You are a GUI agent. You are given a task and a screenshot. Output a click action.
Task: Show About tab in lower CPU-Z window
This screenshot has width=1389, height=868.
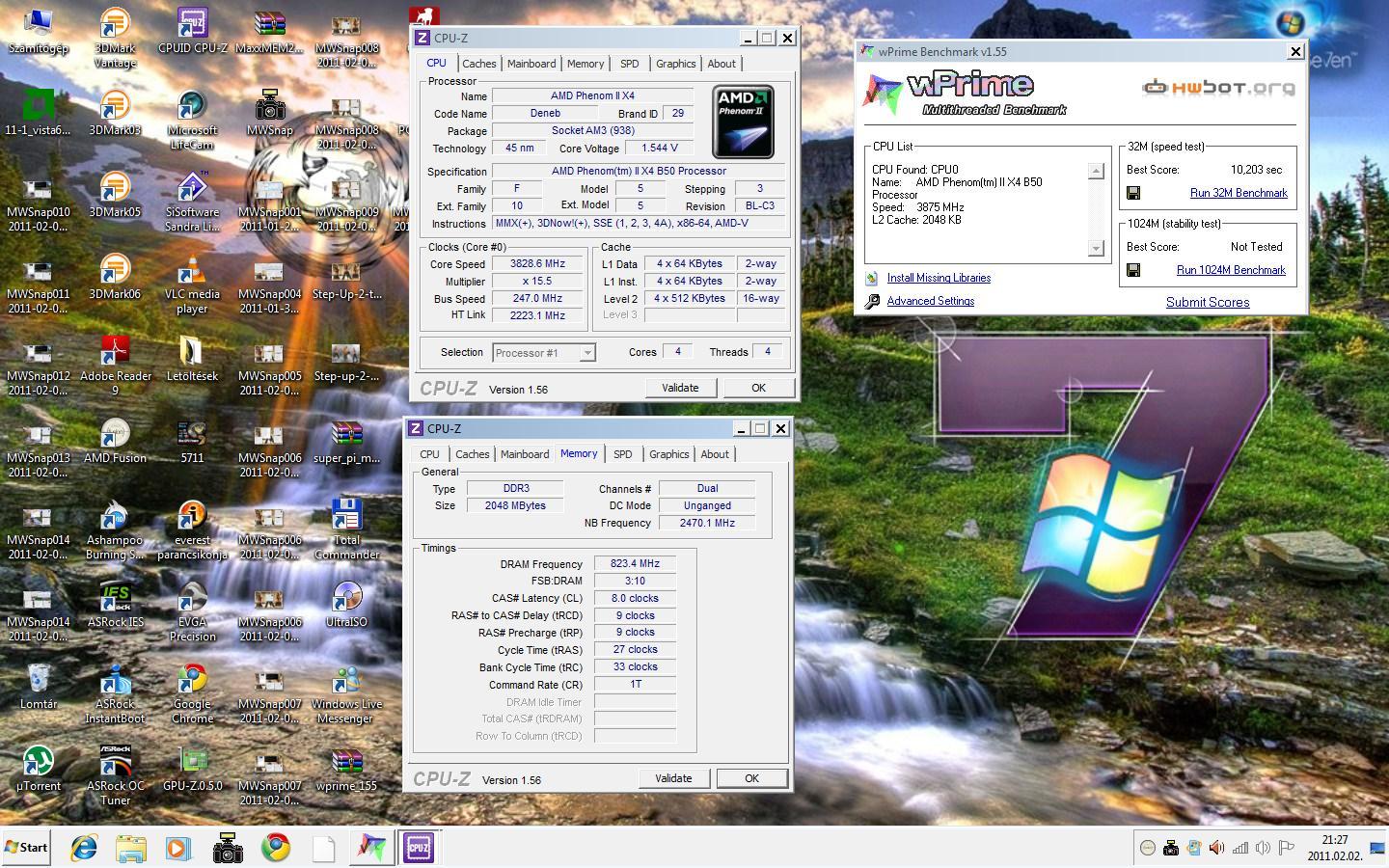[x=715, y=454]
